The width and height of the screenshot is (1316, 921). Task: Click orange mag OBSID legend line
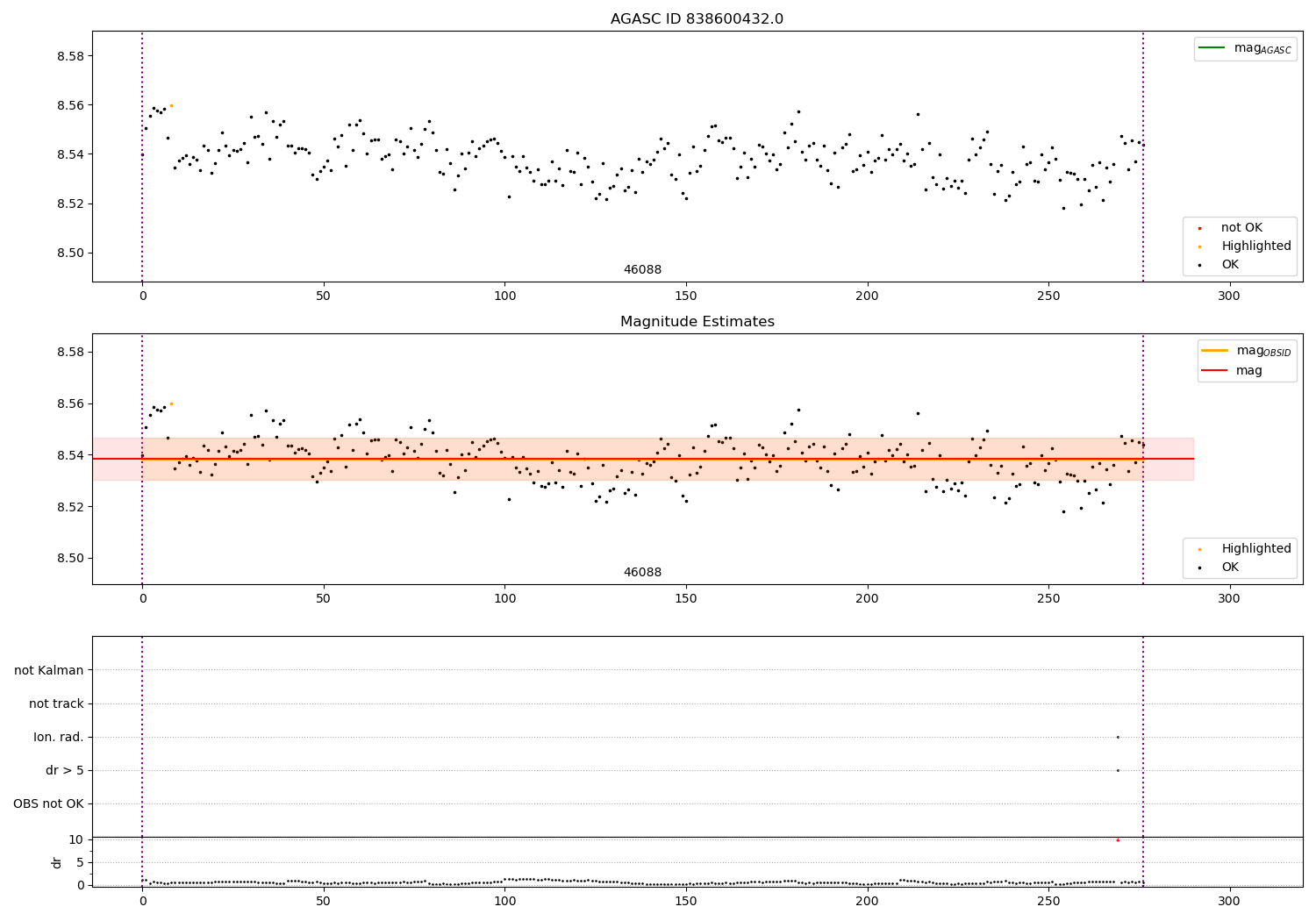[x=1215, y=351]
